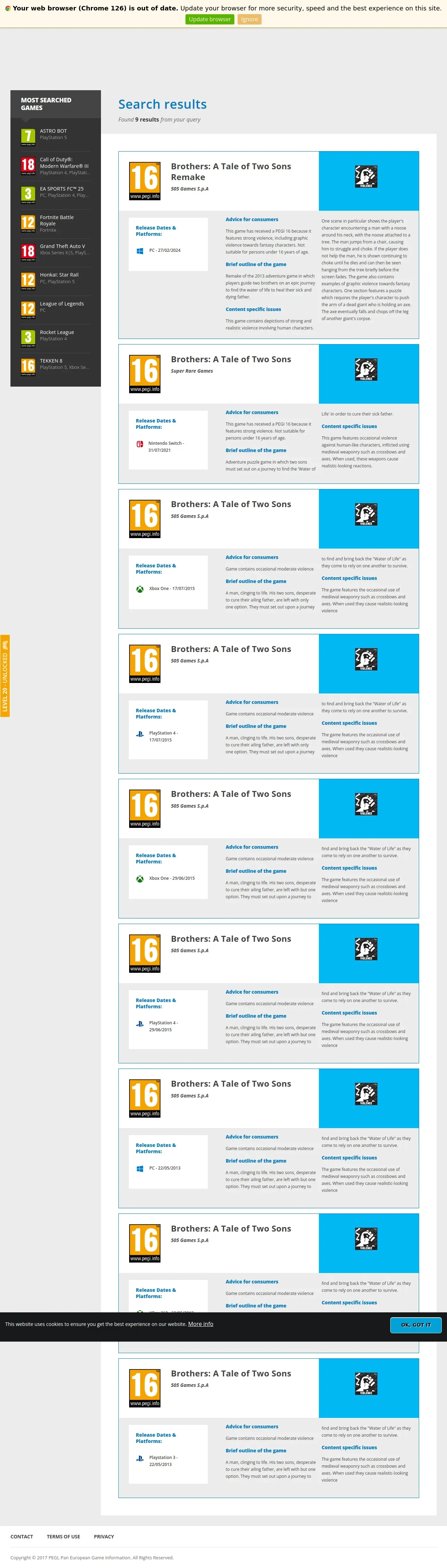Click the Nintendo Switch platform icon
Viewport: 447px width, 1568px height.
tap(140, 444)
